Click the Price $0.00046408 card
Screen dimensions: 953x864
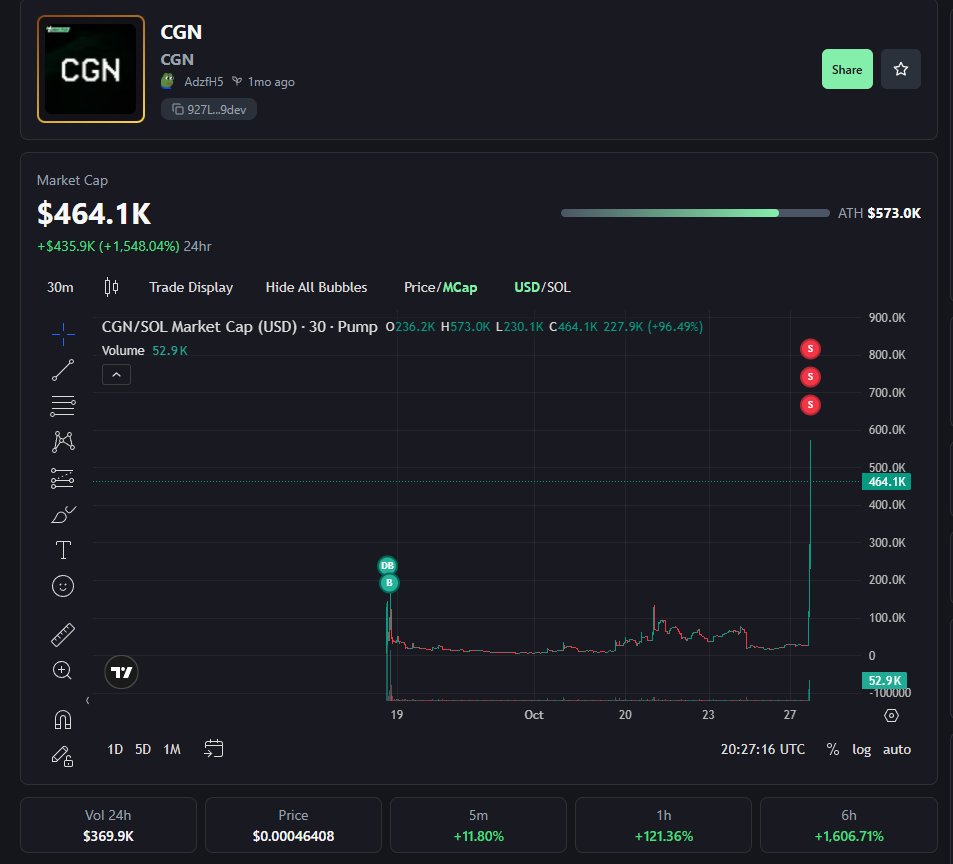(294, 825)
